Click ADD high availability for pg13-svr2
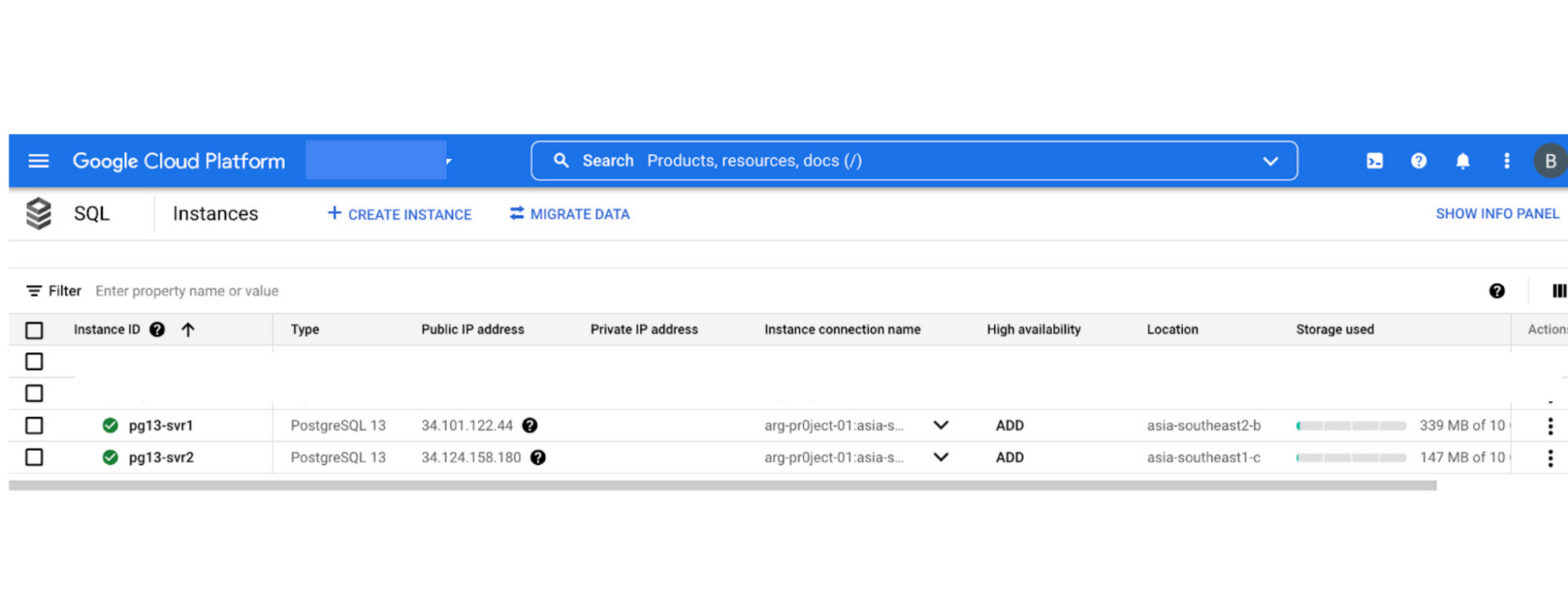This screenshot has height=610, width=1568. (x=1010, y=458)
